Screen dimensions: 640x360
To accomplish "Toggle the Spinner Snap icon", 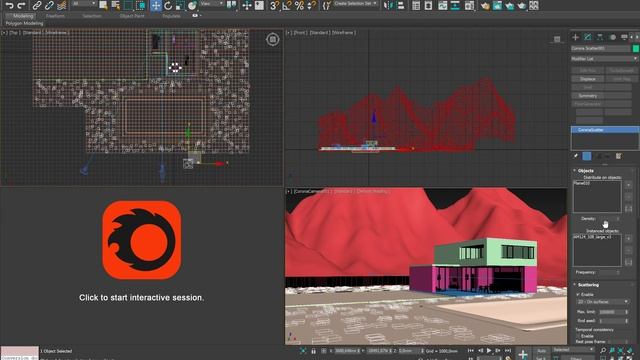I will [x=311, y=5].
